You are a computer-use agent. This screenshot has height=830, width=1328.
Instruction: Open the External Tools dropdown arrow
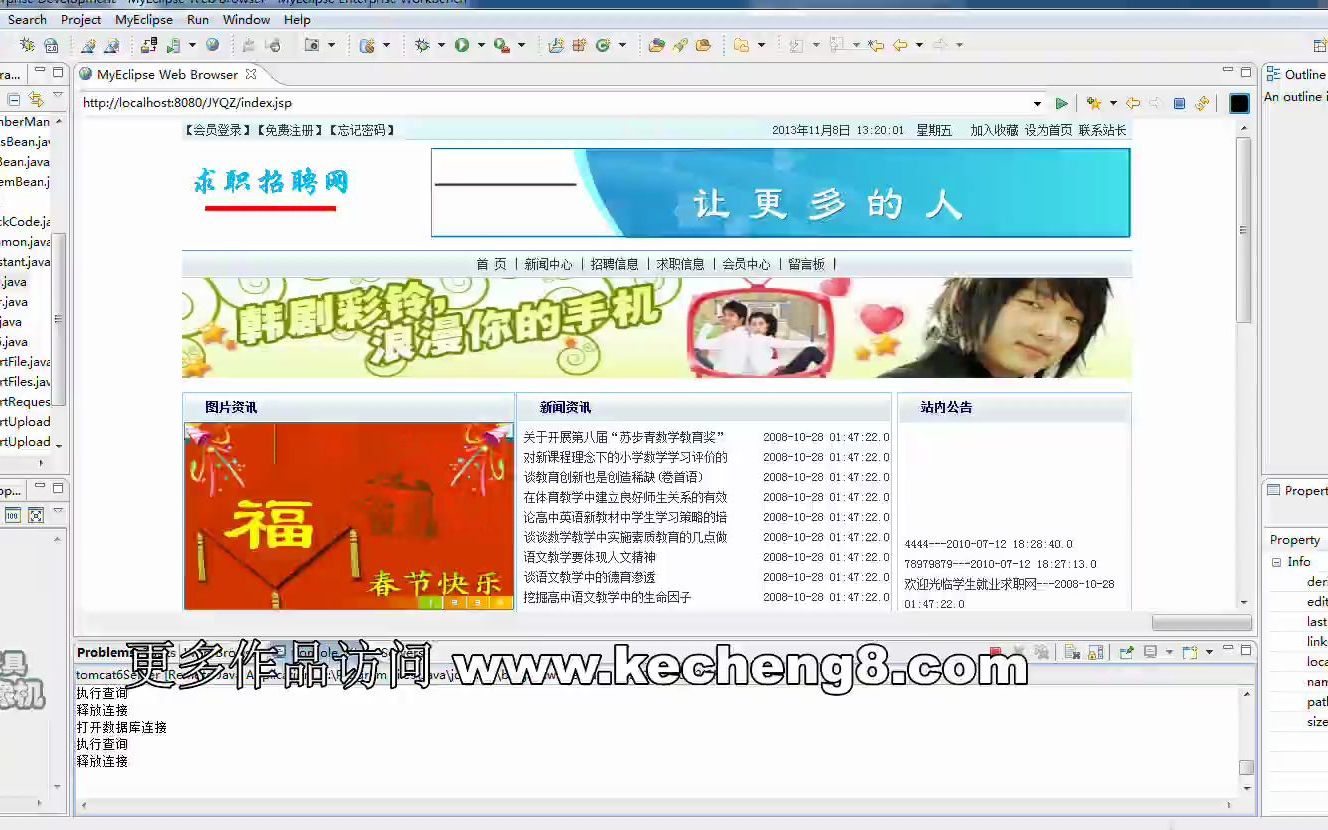click(x=521, y=46)
